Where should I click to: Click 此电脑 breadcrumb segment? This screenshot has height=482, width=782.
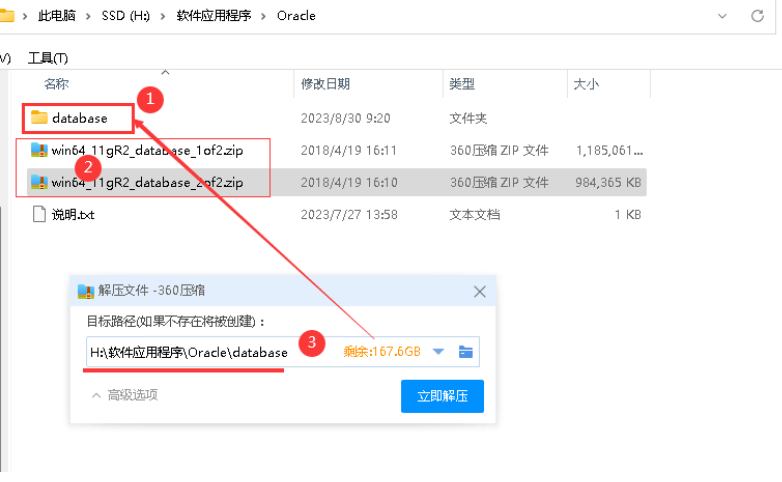coord(59,16)
